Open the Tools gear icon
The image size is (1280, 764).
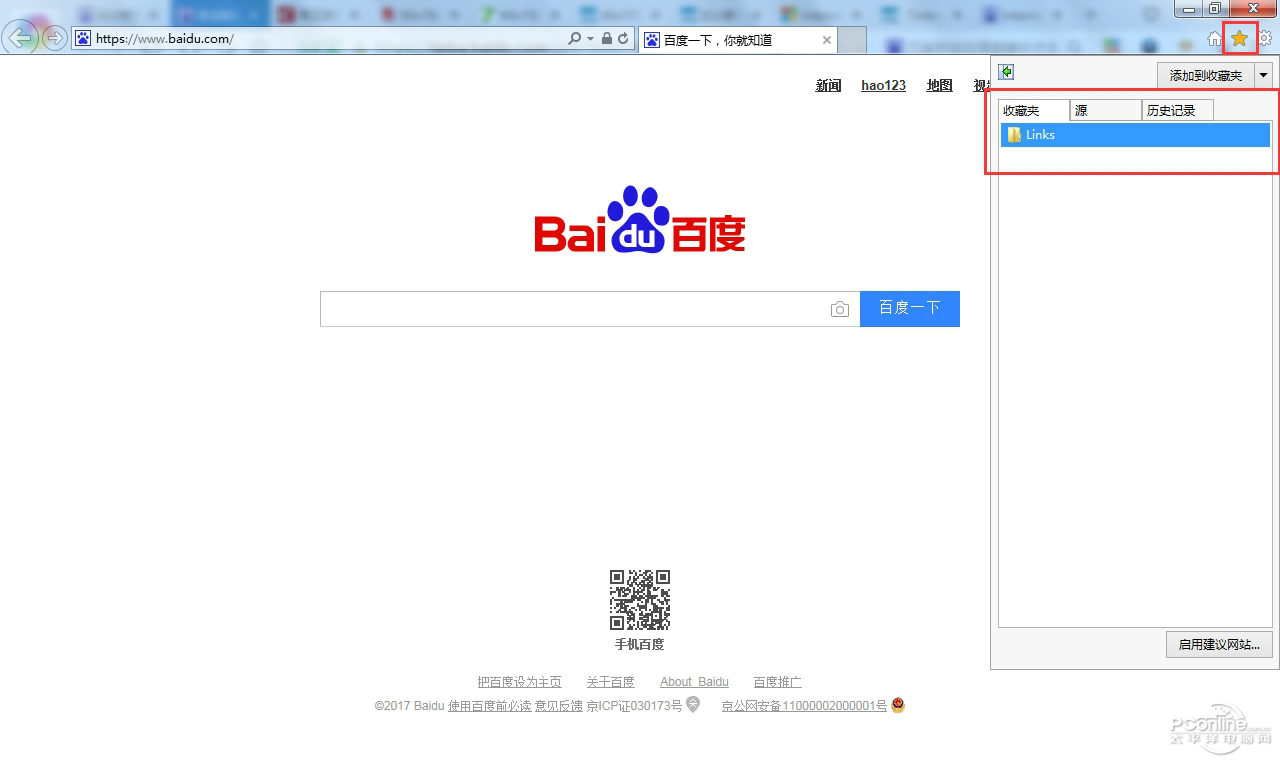point(1265,39)
